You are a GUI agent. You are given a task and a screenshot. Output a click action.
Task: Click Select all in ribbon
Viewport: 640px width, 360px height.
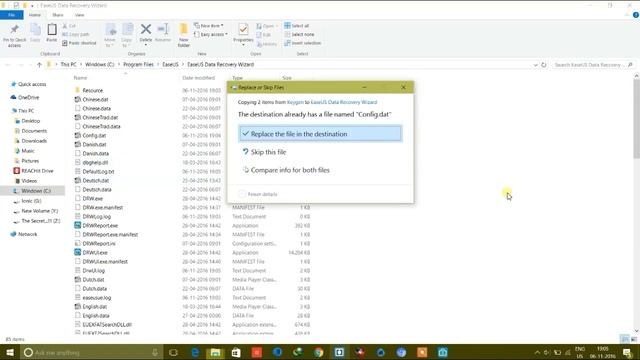tap(297, 26)
